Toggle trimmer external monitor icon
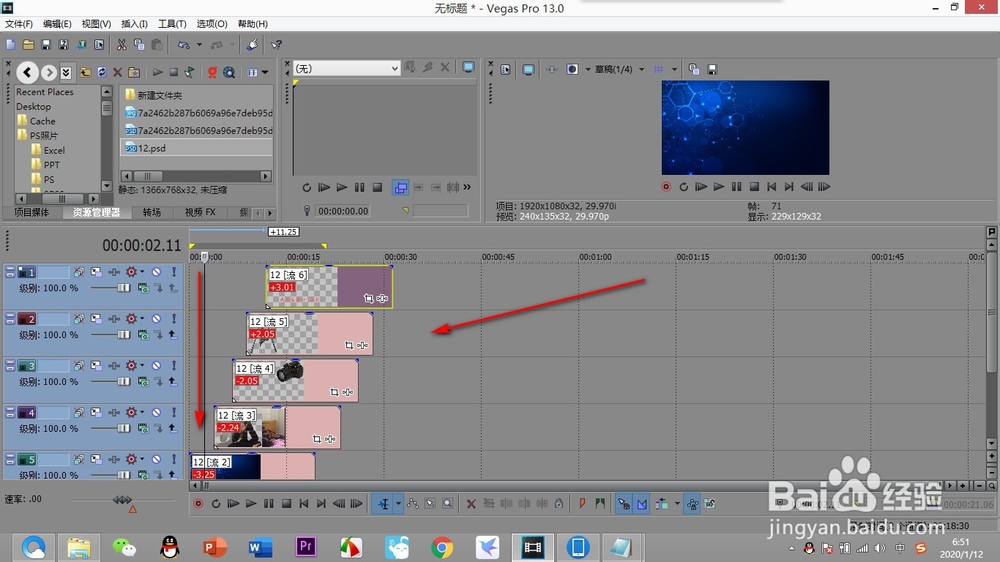Viewport: 1000px width, 562px height. click(x=468, y=68)
